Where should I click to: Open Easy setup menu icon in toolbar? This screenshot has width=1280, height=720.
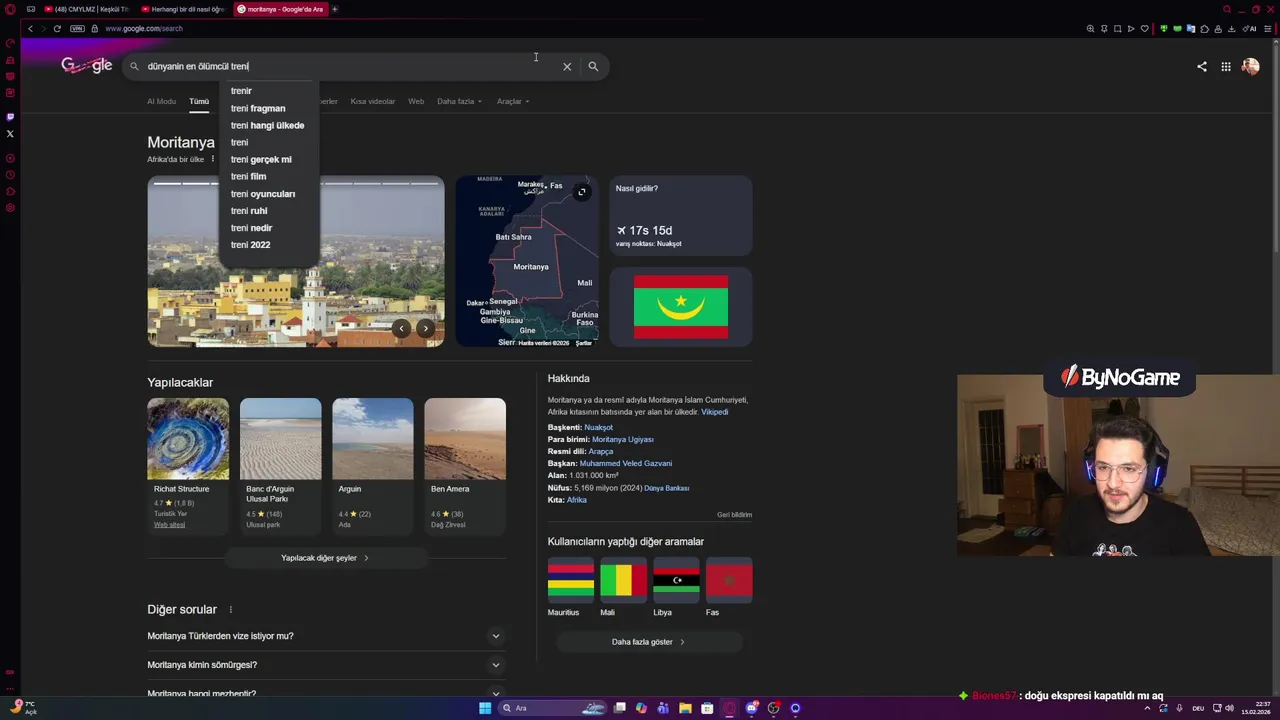[x=1268, y=28]
